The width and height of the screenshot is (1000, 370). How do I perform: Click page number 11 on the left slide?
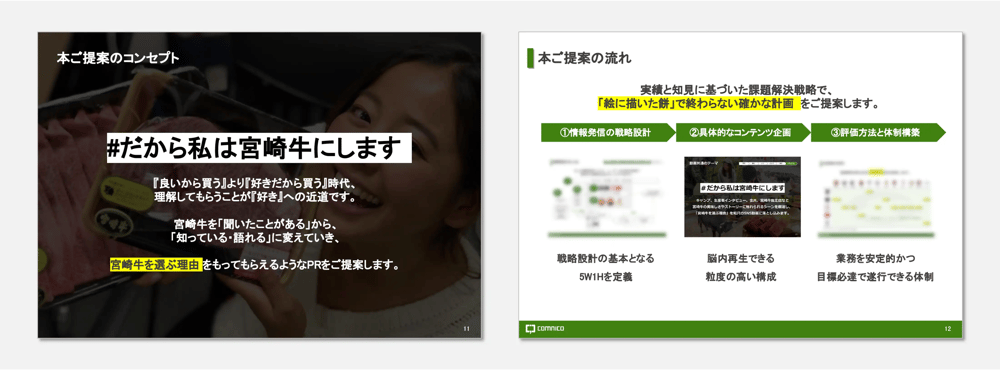coord(466,329)
